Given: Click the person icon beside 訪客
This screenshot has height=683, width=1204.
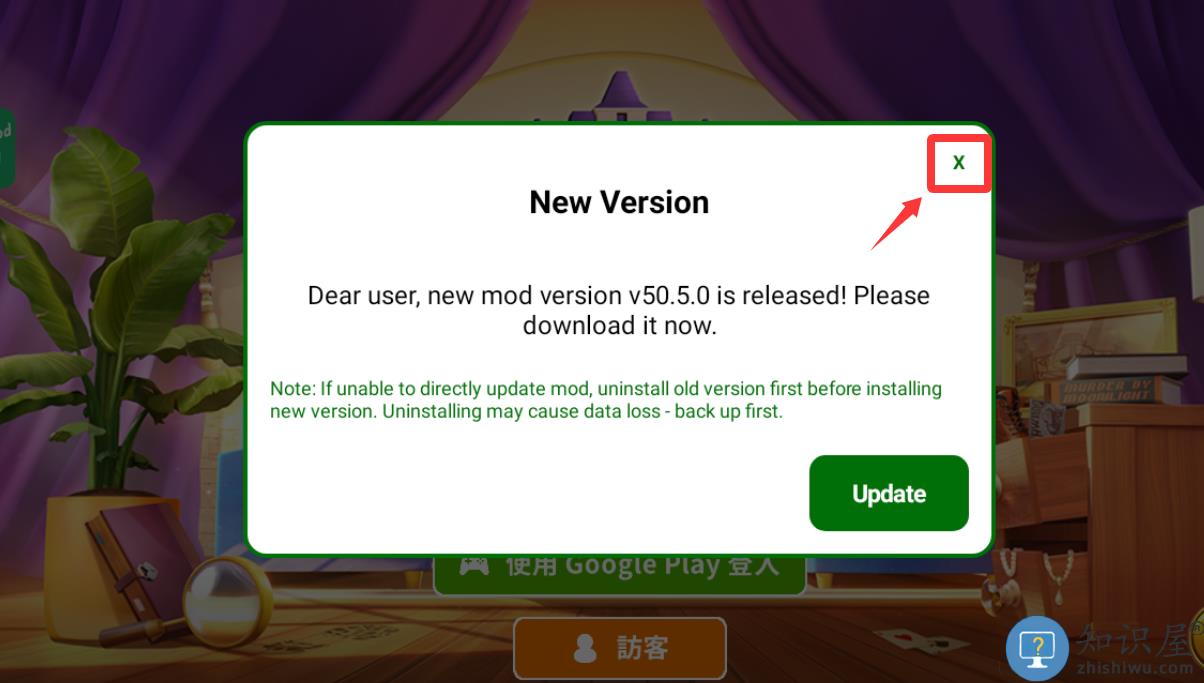Looking at the screenshot, I should click(585, 649).
